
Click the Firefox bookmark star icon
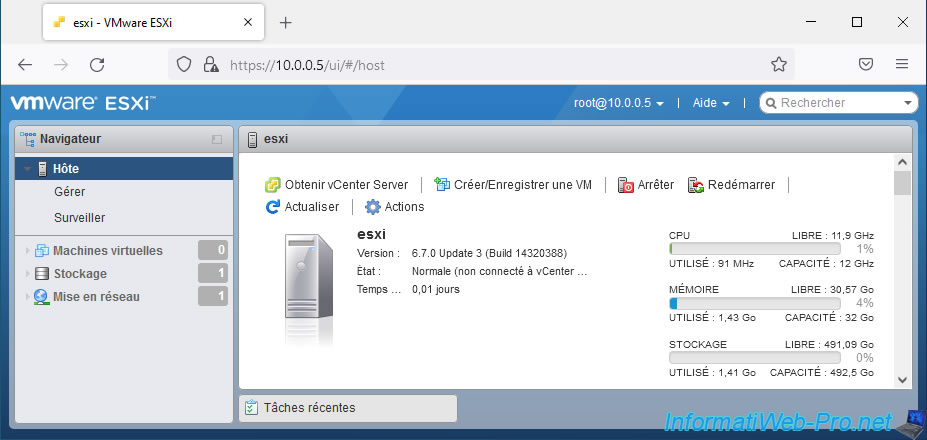tap(779, 65)
